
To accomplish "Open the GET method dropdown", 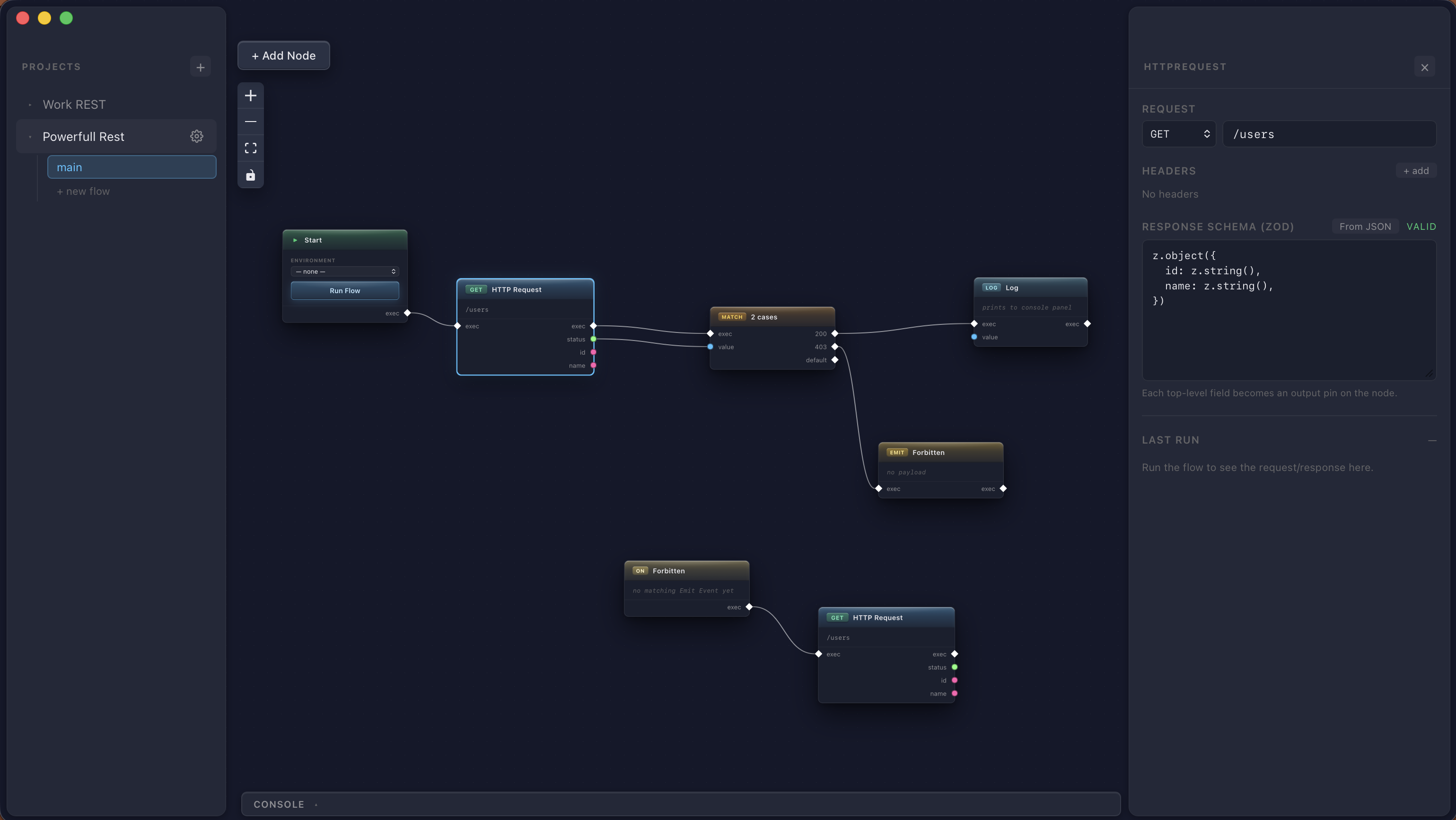I will [x=1178, y=134].
